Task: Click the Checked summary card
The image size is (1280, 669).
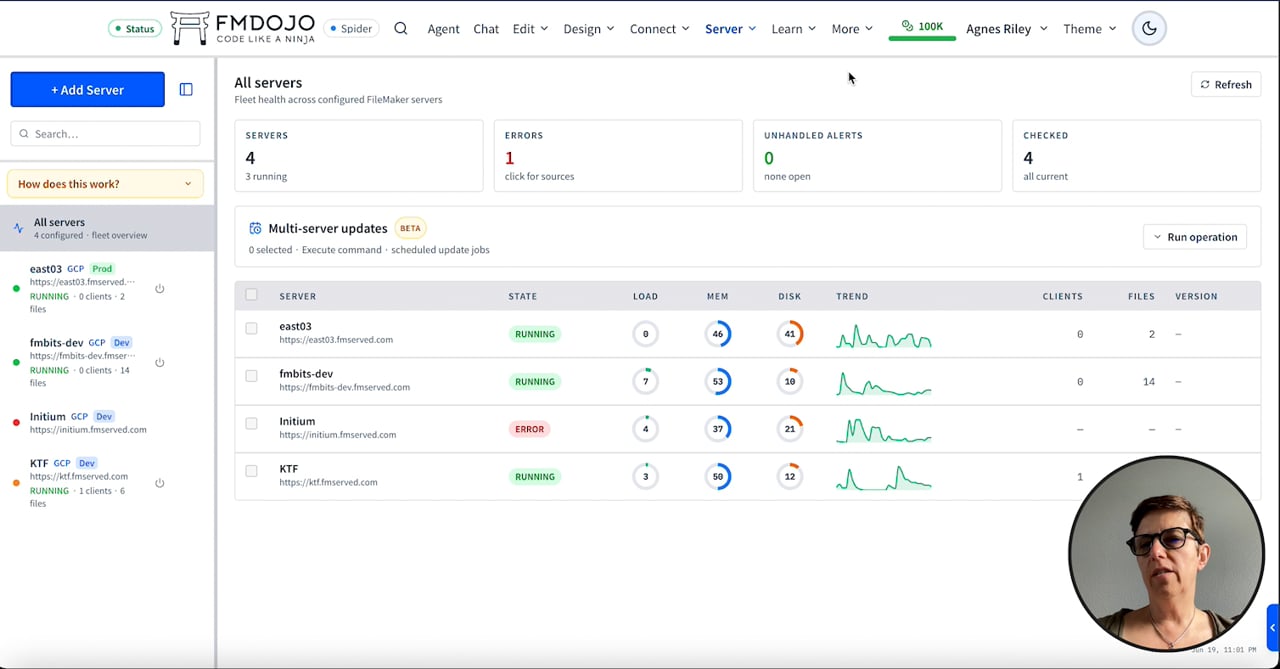Action: pyautogui.click(x=1136, y=155)
